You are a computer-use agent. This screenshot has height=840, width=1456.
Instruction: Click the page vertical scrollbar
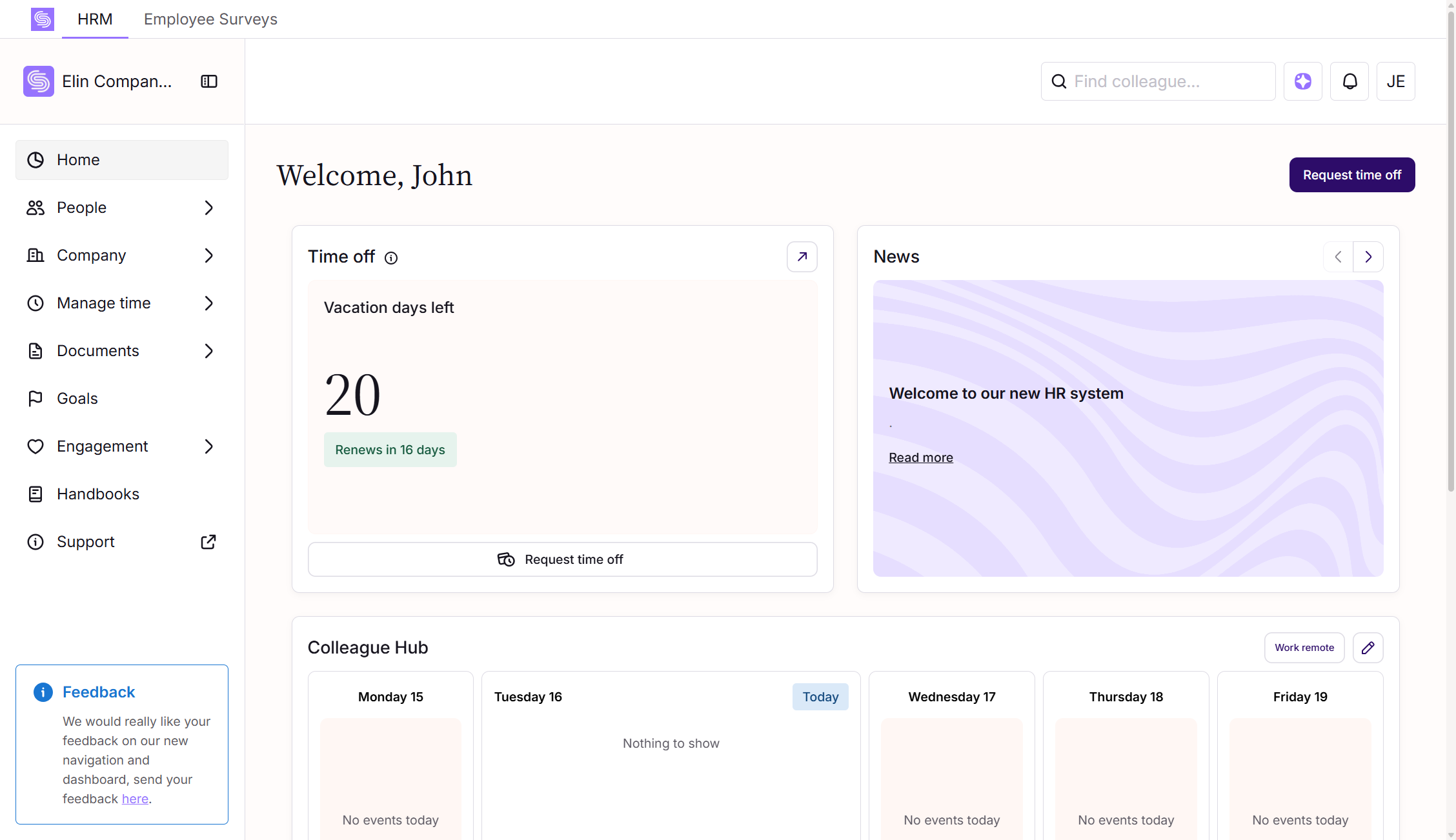tap(1451, 258)
